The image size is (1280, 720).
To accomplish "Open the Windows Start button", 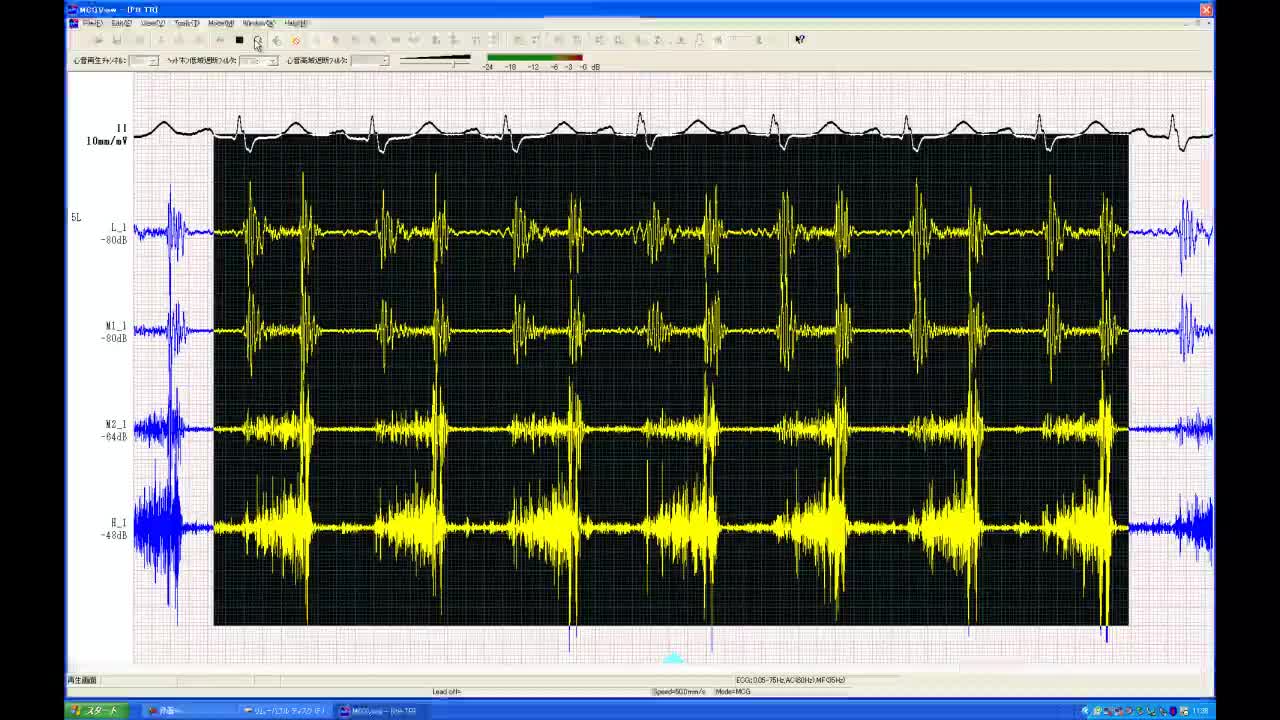I will click(93, 711).
